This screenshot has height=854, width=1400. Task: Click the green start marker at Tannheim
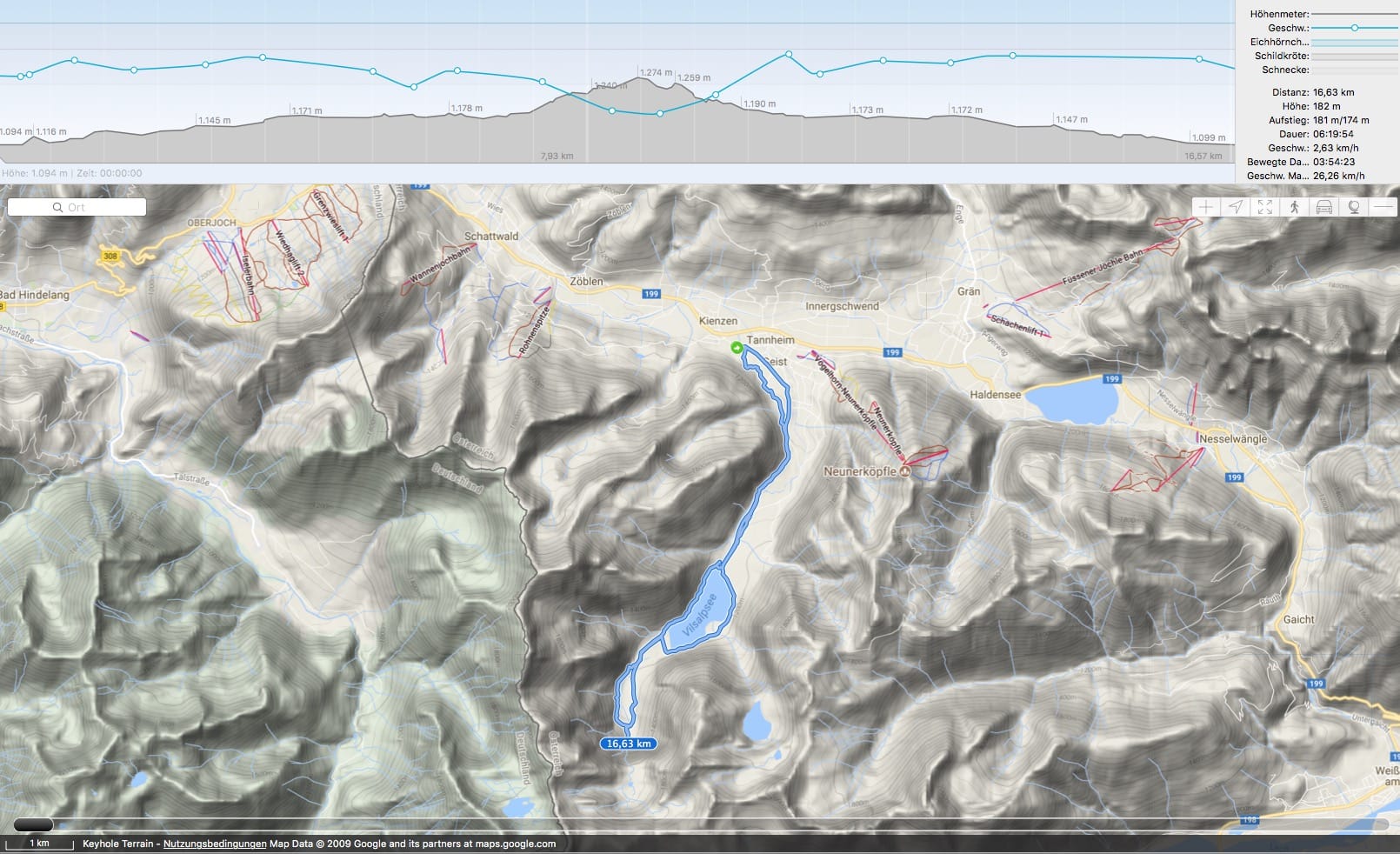(x=737, y=348)
